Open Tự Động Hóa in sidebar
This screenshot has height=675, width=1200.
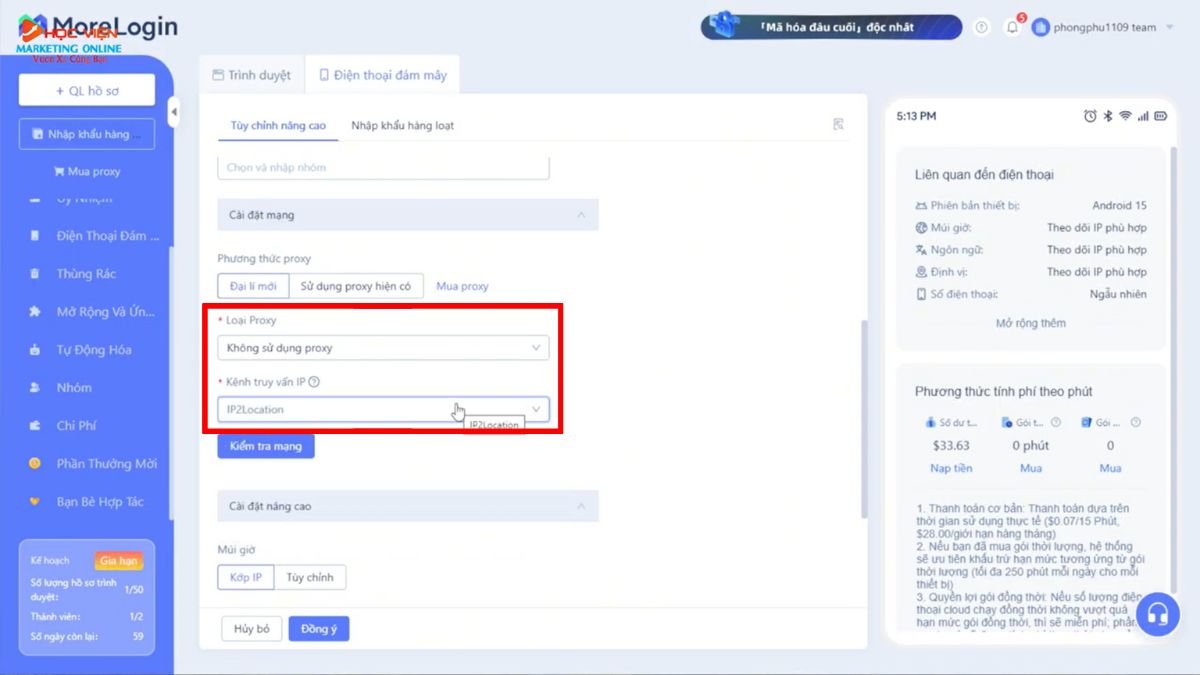coord(93,350)
